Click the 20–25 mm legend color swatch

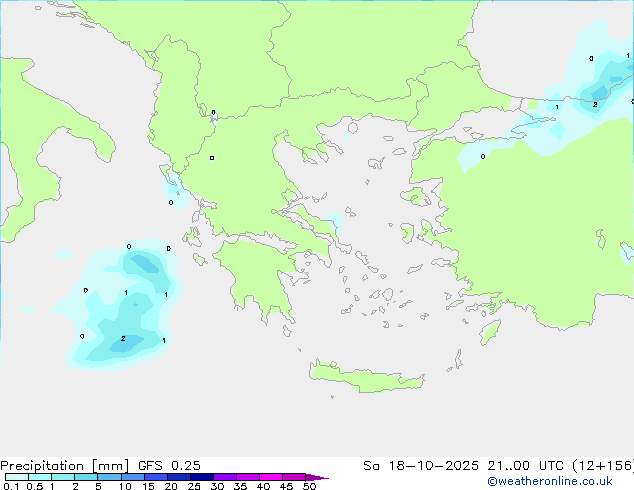click(178, 477)
